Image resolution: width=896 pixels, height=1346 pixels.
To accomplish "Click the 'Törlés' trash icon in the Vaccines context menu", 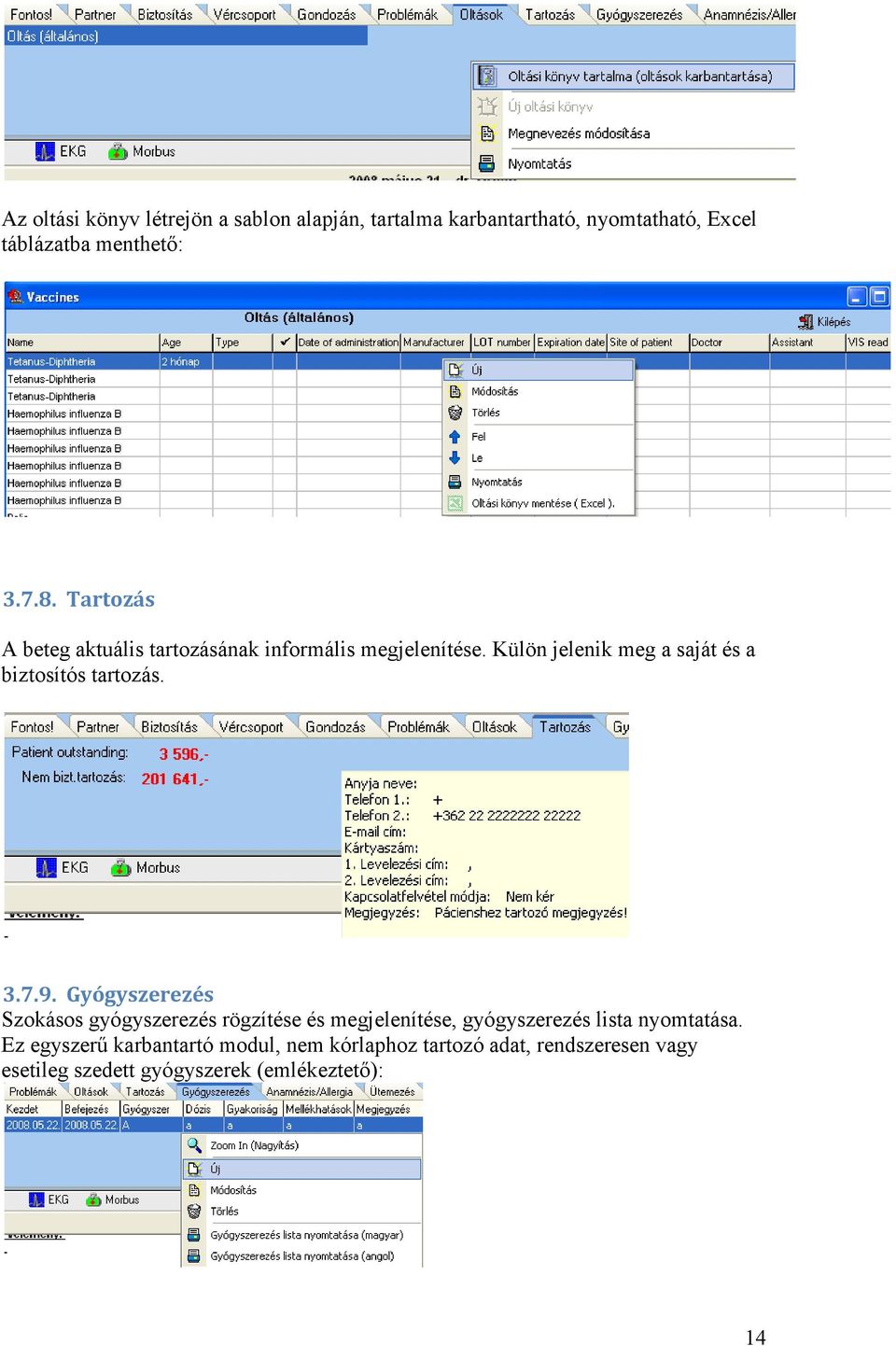I will tap(455, 413).
